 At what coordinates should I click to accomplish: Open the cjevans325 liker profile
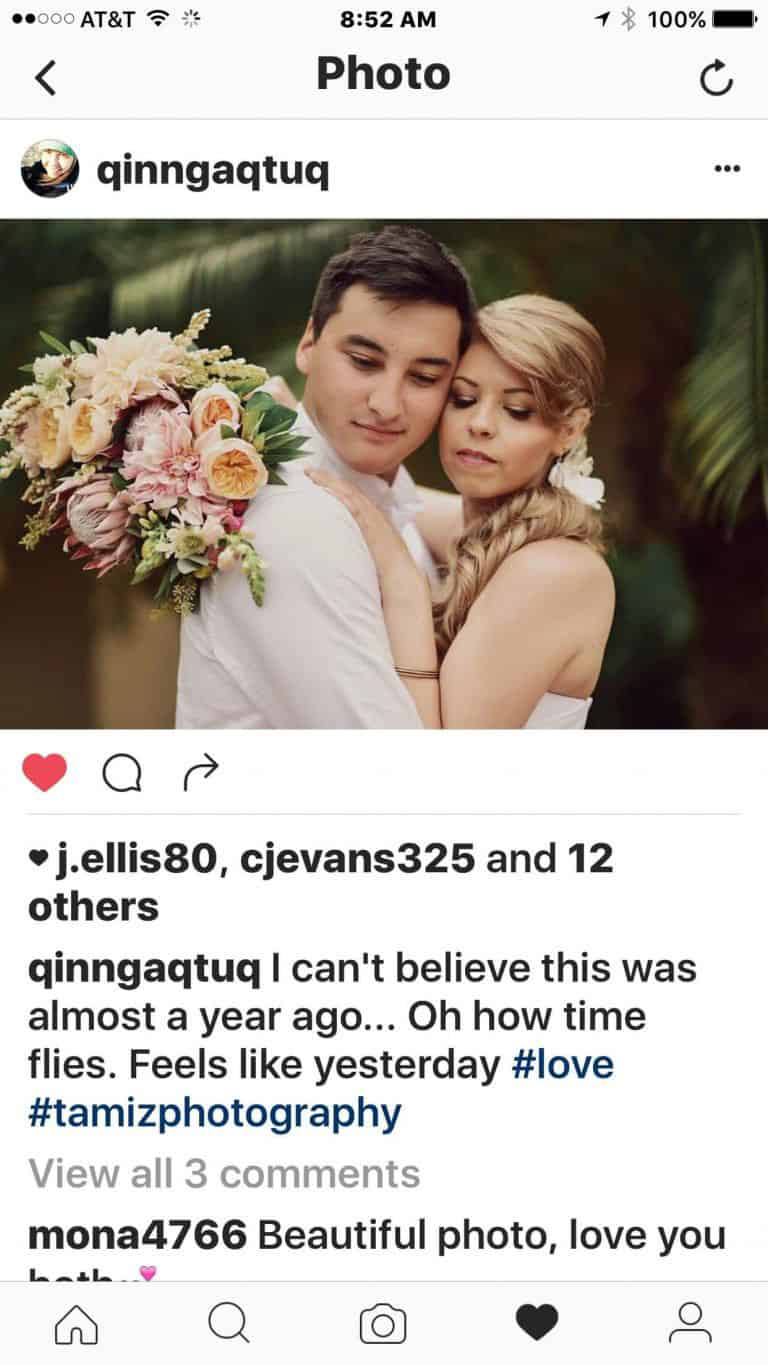click(x=358, y=858)
